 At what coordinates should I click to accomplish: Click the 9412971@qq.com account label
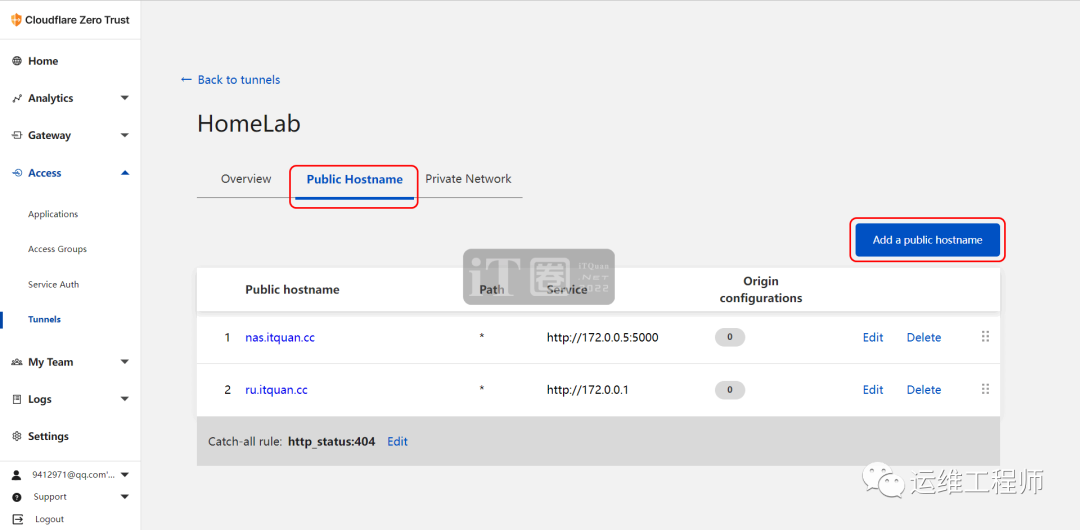point(74,475)
